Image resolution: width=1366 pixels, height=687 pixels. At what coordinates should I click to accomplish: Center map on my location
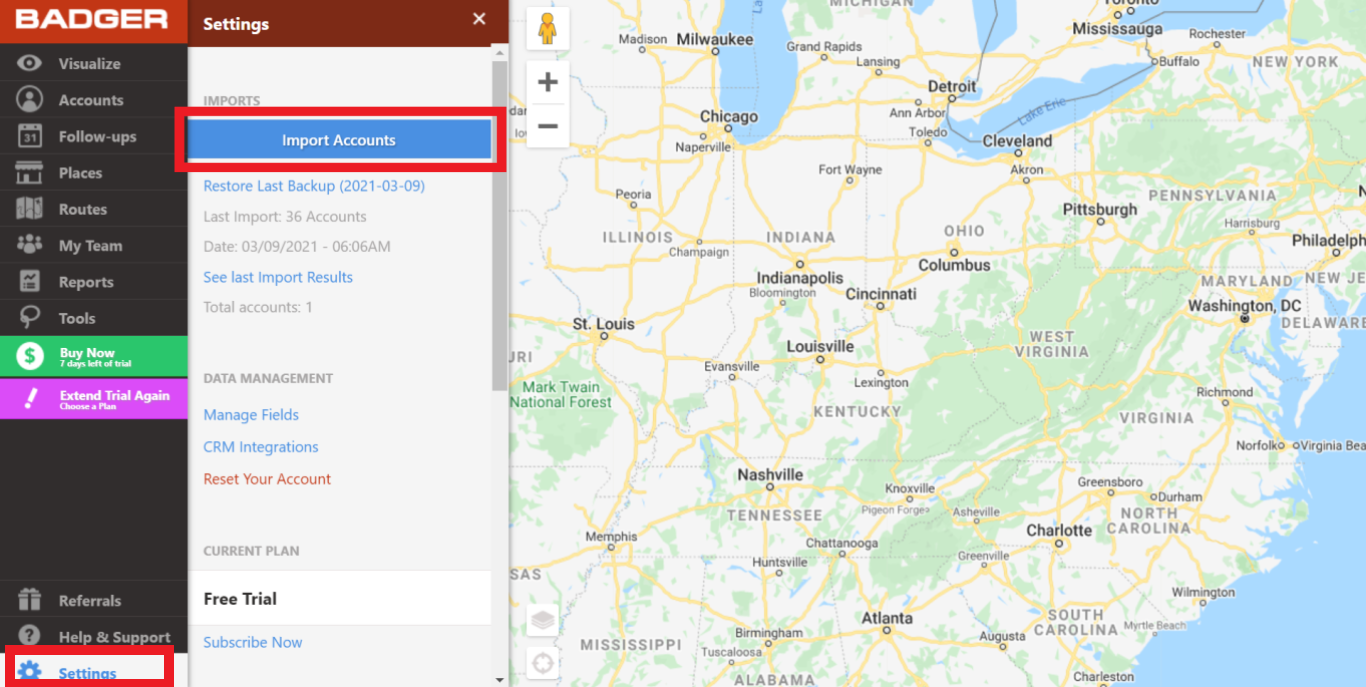543,662
